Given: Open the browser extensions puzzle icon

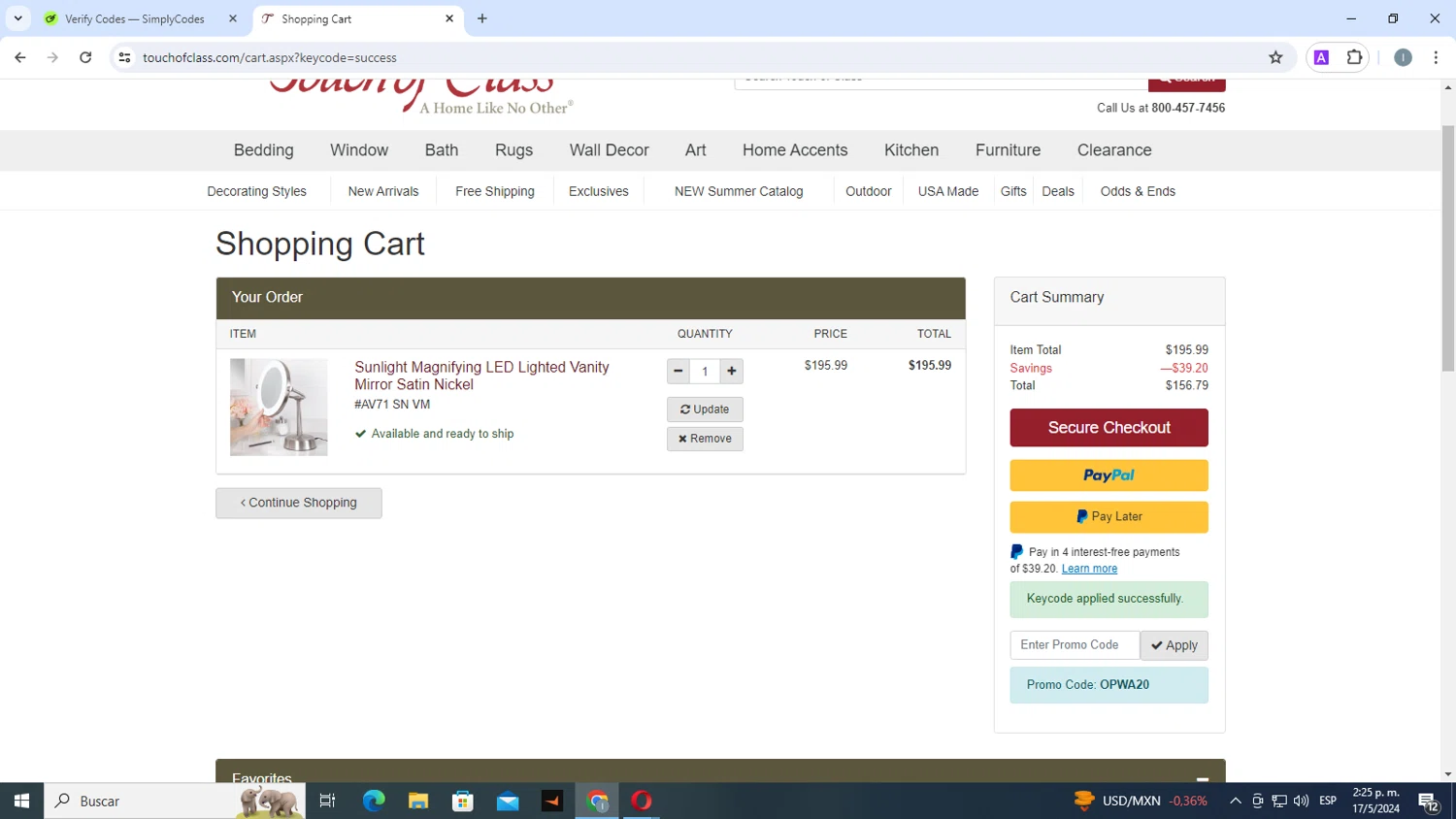Looking at the screenshot, I should click(1354, 57).
